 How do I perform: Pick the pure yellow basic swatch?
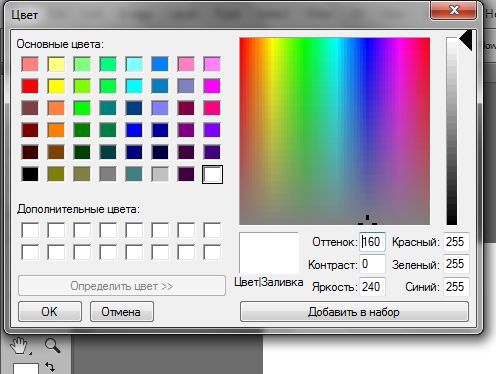(x=56, y=86)
